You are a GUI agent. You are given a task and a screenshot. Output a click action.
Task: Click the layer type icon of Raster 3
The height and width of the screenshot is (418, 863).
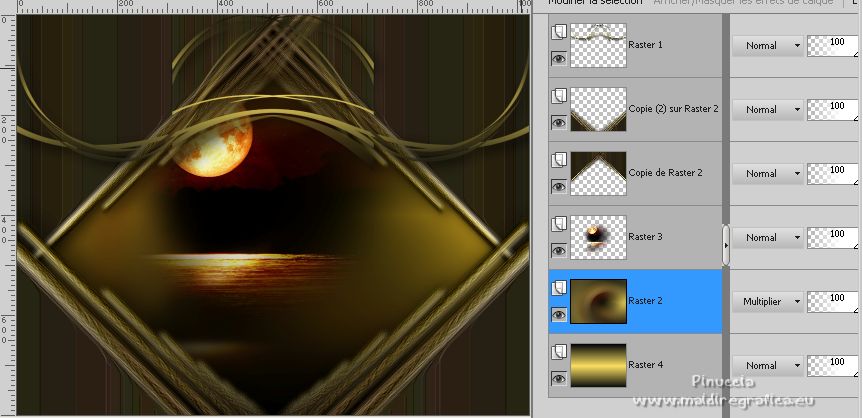click(559, 224)
